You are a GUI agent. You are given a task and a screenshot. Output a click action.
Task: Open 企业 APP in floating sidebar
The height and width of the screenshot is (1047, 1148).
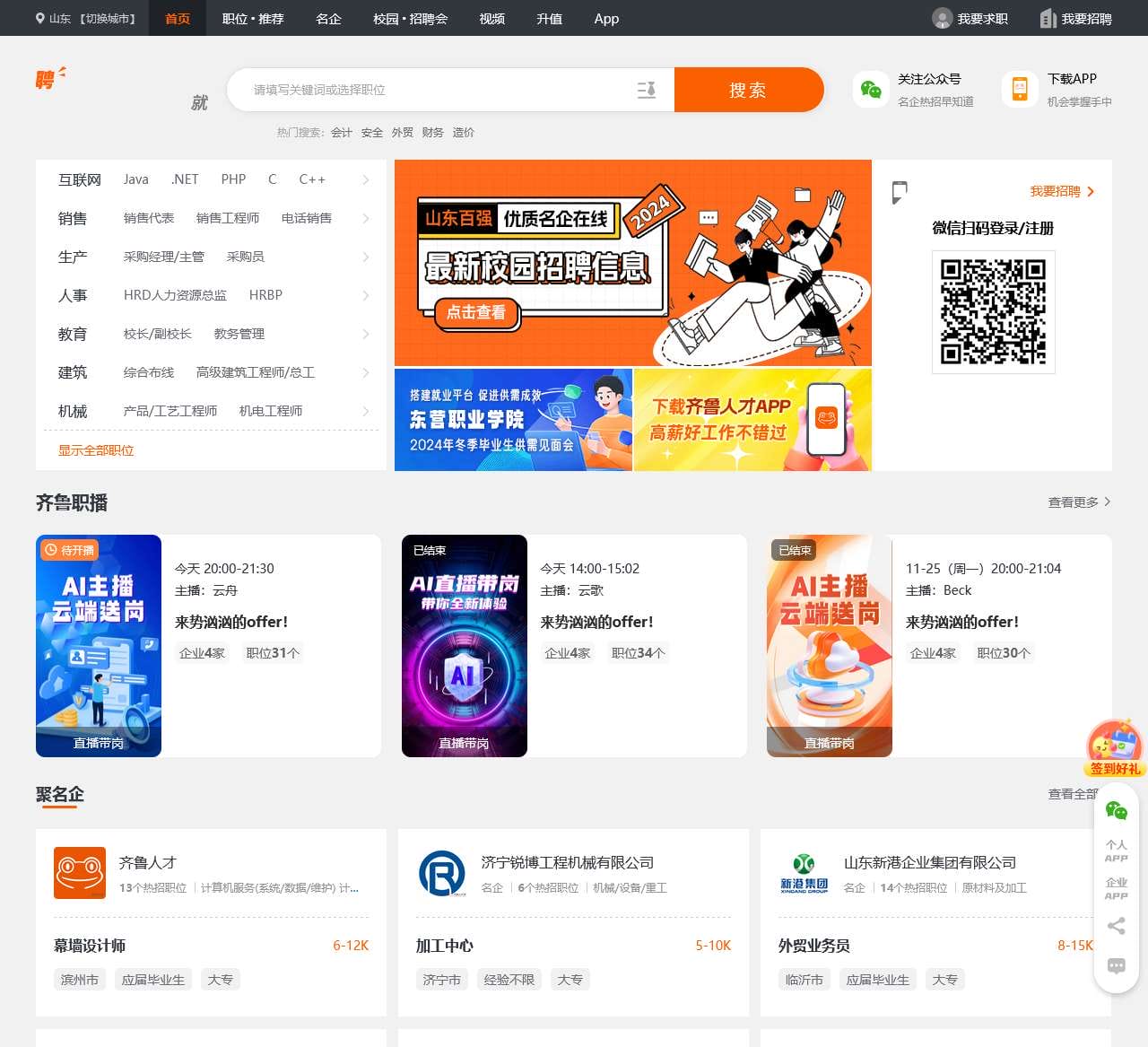1117,889
